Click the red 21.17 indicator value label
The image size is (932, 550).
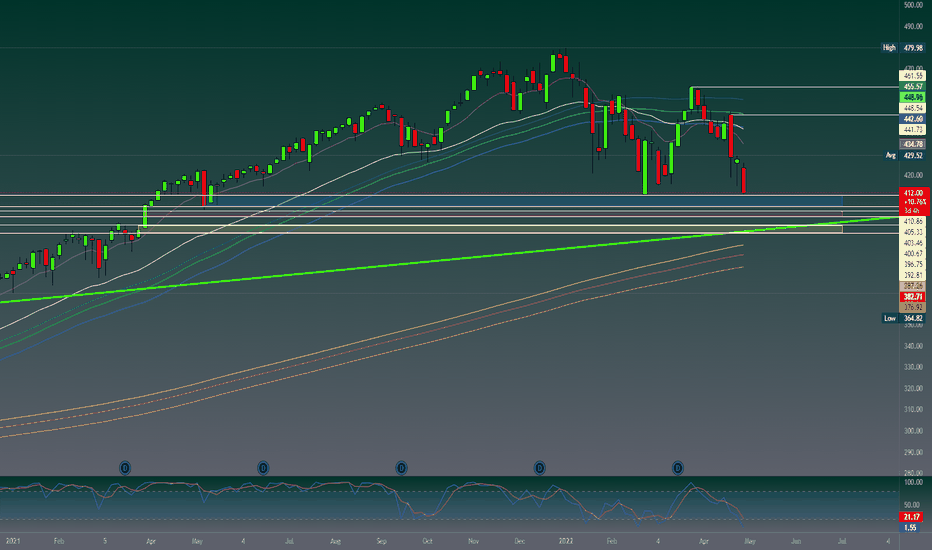pyautogui.click(x=913, y=517)
